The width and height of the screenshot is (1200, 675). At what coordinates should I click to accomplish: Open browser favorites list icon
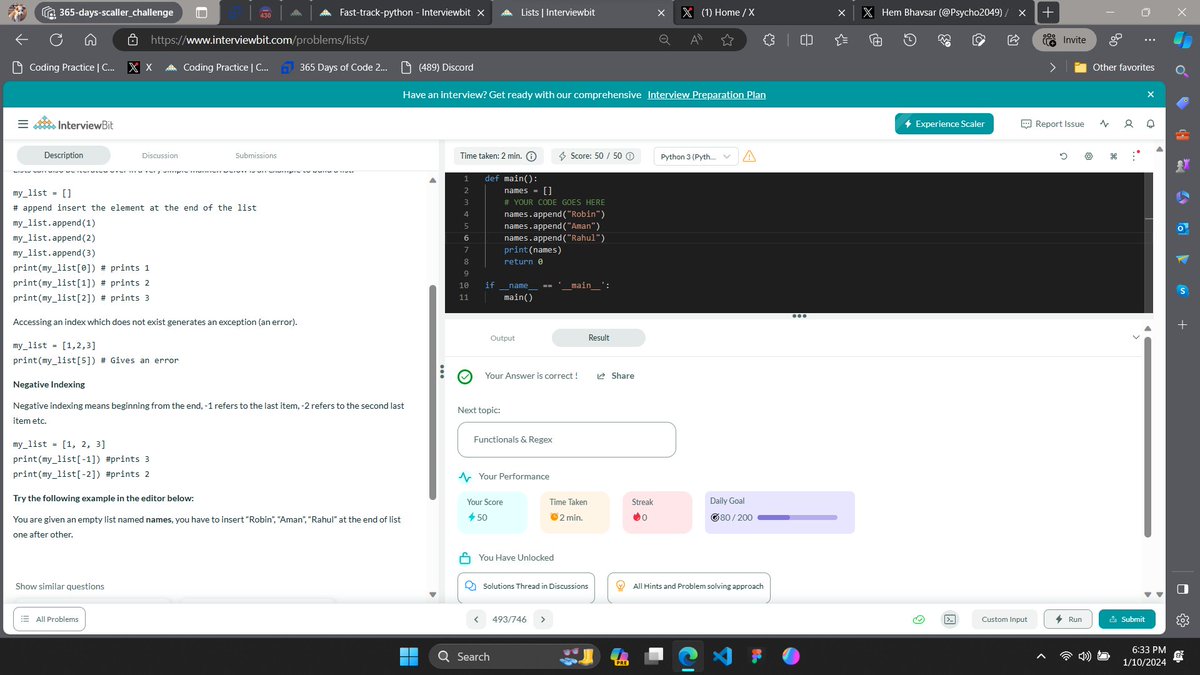pos(841,40)
